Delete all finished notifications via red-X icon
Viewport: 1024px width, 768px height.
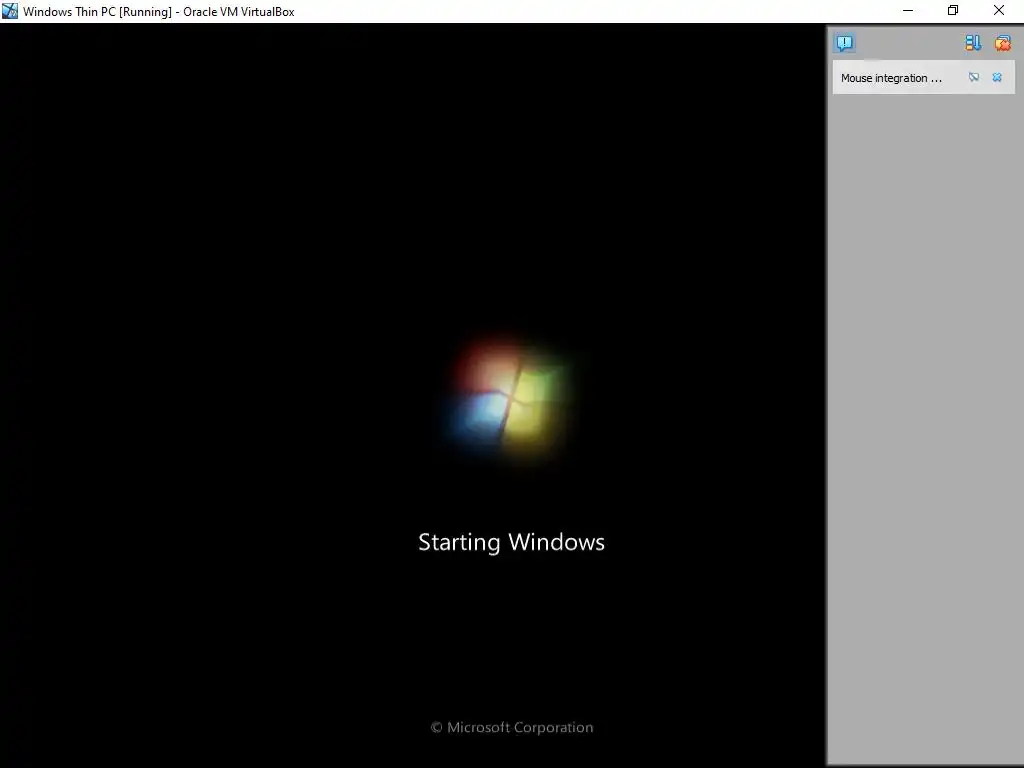1002,43
